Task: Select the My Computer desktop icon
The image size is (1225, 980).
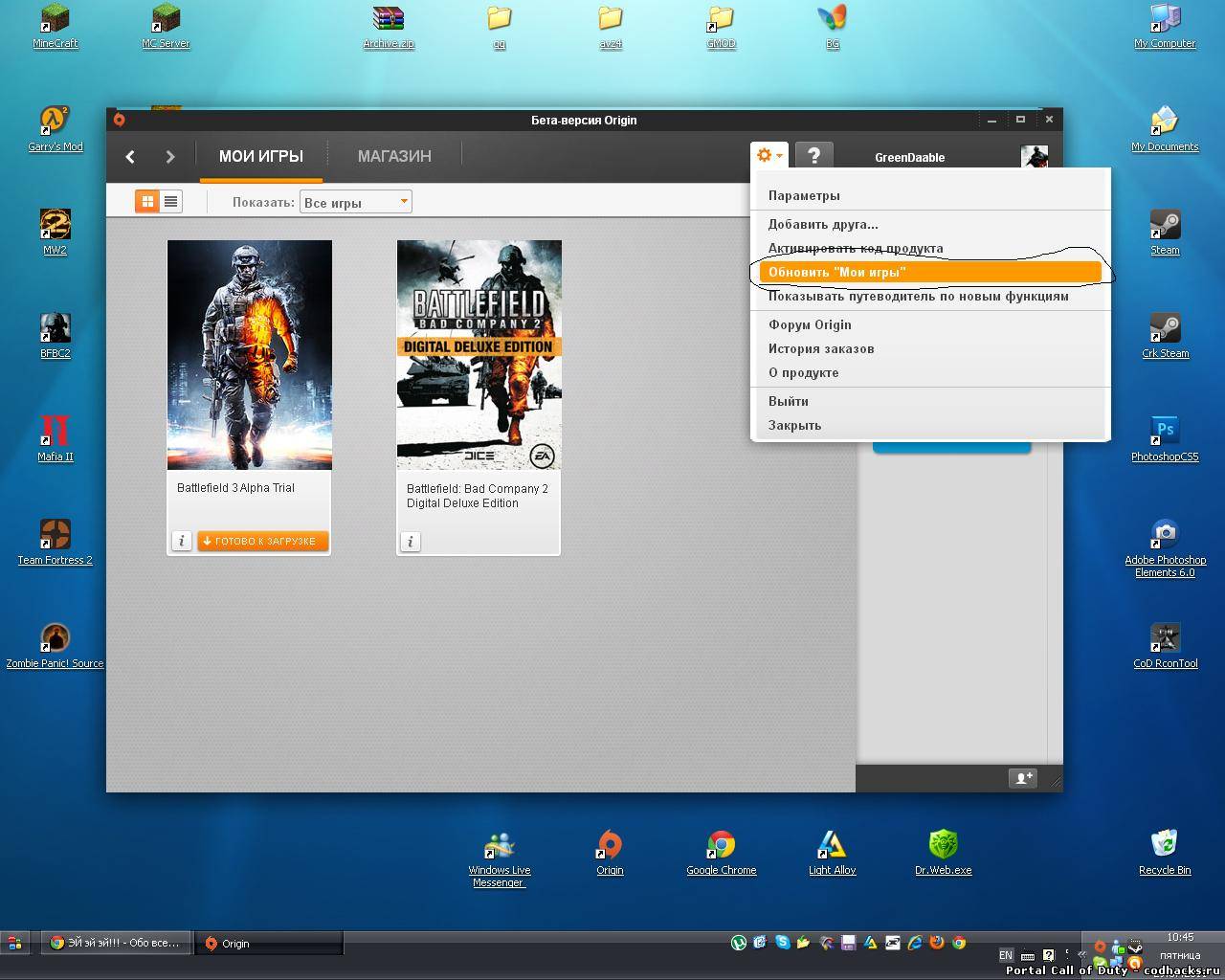Action: tap(1165, 27)
